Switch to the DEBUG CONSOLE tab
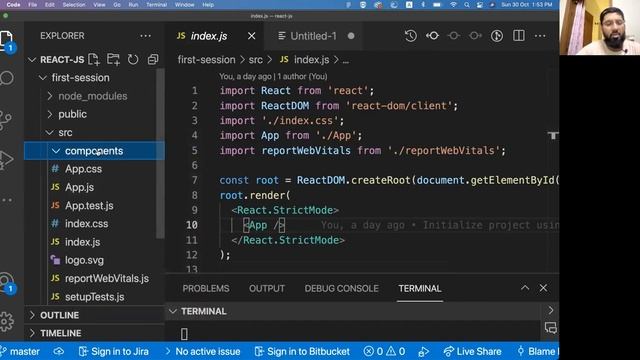The image size is (640, 360). (x=342, y=289)
